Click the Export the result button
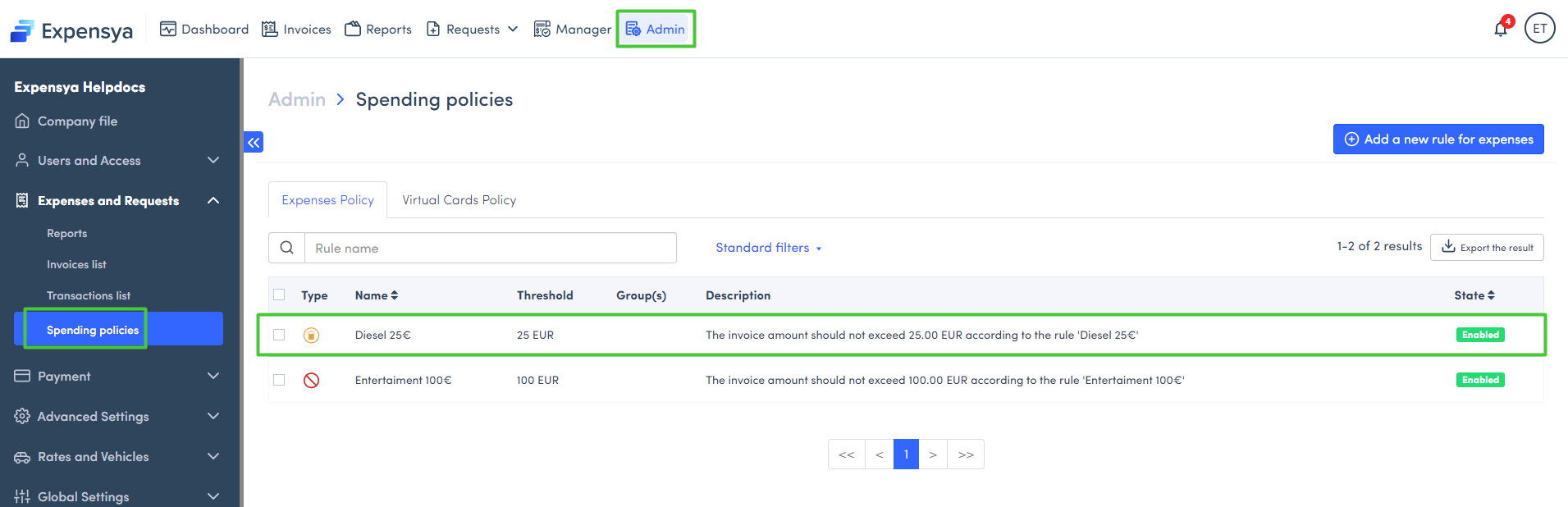Viewport: 1568px width, 507px height. pos(1486,248)
